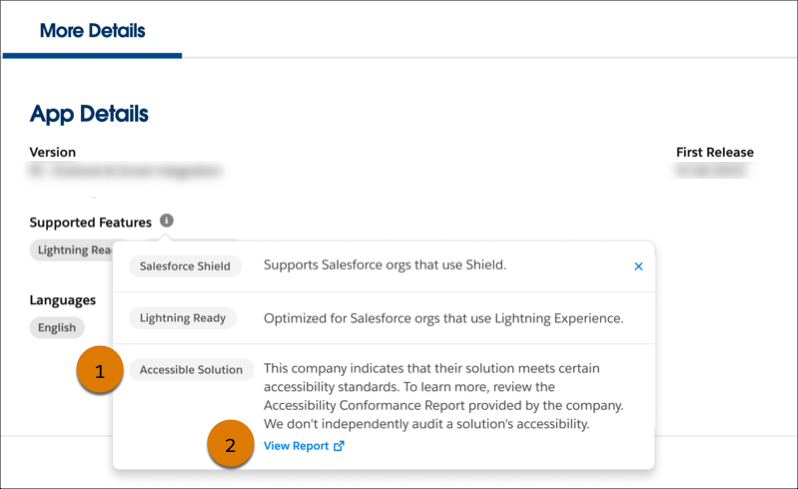Viewport: 798px width, 489px height.
Task: Close the supported features popover
Action: pos(638,266)
